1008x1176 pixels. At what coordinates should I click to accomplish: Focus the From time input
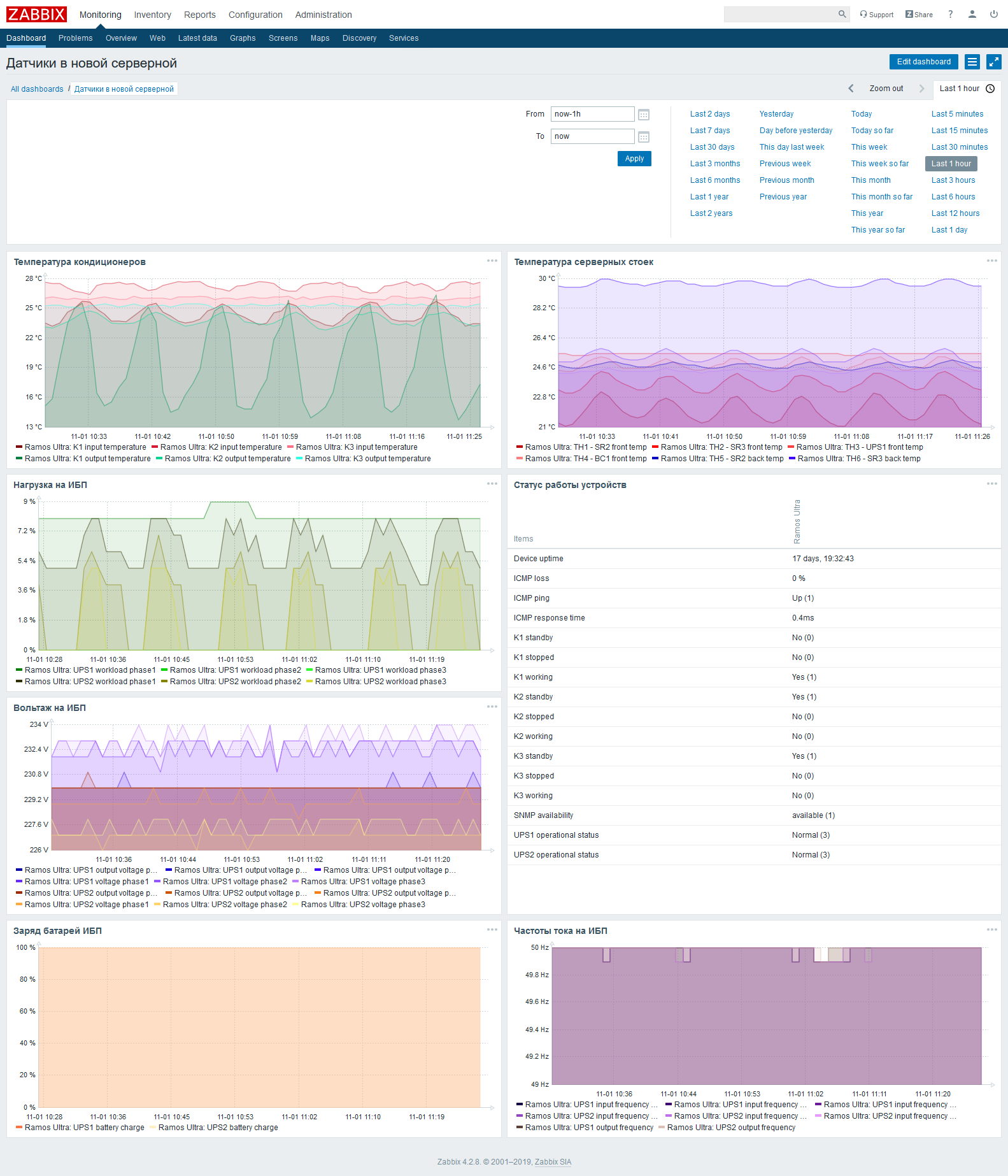592,114
